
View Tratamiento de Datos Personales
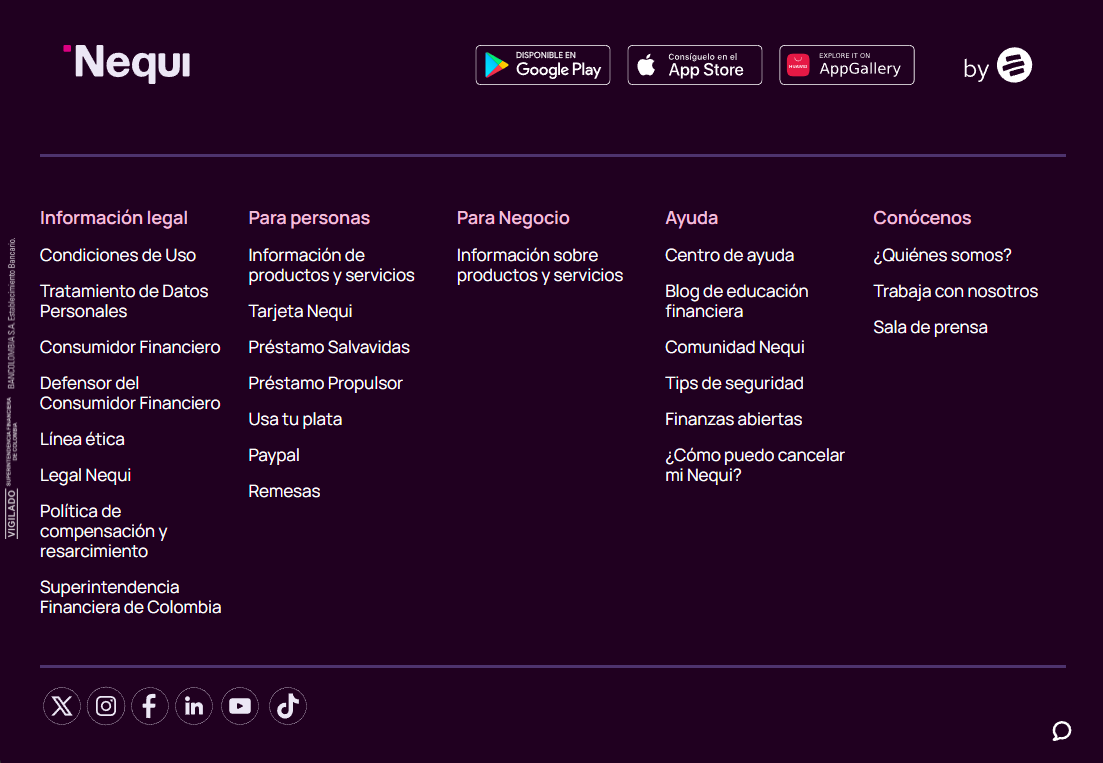[124, 300]
